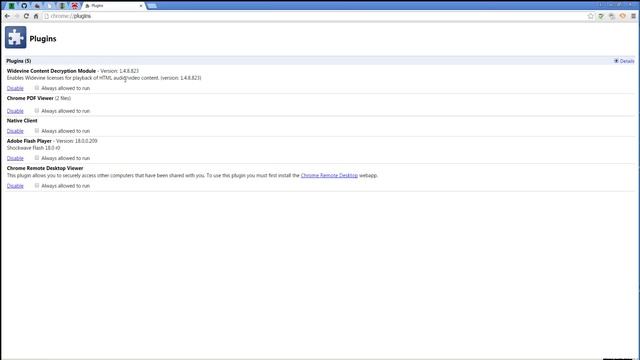Screen dimensions: 640x360
Task: Click the Chrome Remote Desktop Viewer title
Action: (x=45, y=168)
